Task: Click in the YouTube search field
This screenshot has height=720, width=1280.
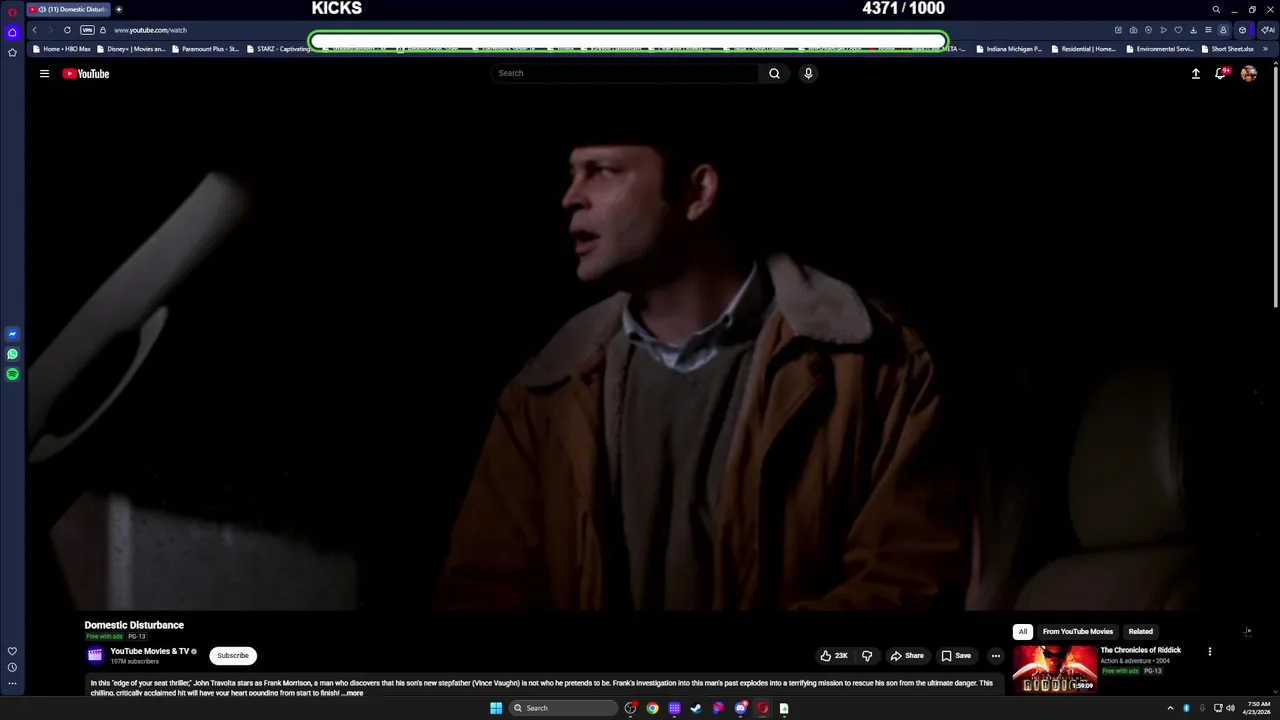Action: click(625, 73)
